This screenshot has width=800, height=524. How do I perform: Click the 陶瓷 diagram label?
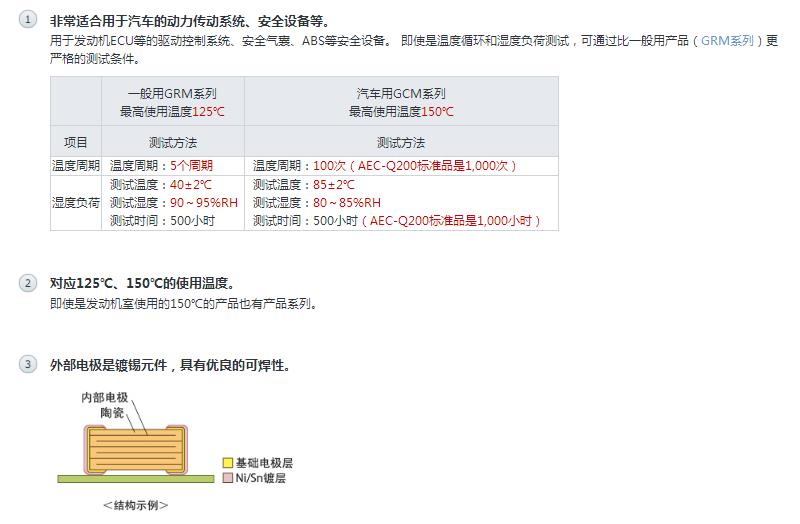coord(112,413)
